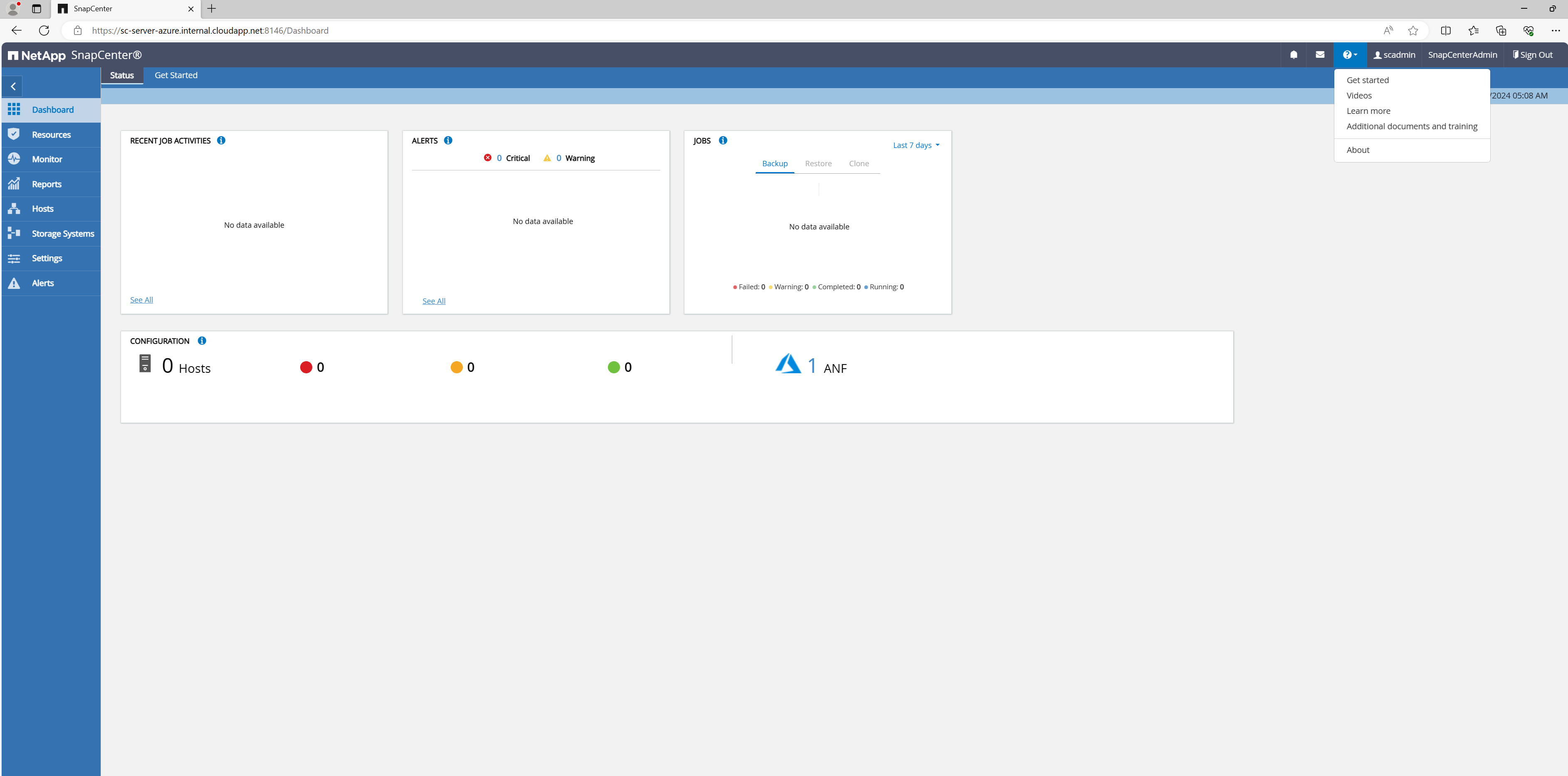Click the Sign Out button
Screen dimensions: 1568x776
tap(1533, 55)
